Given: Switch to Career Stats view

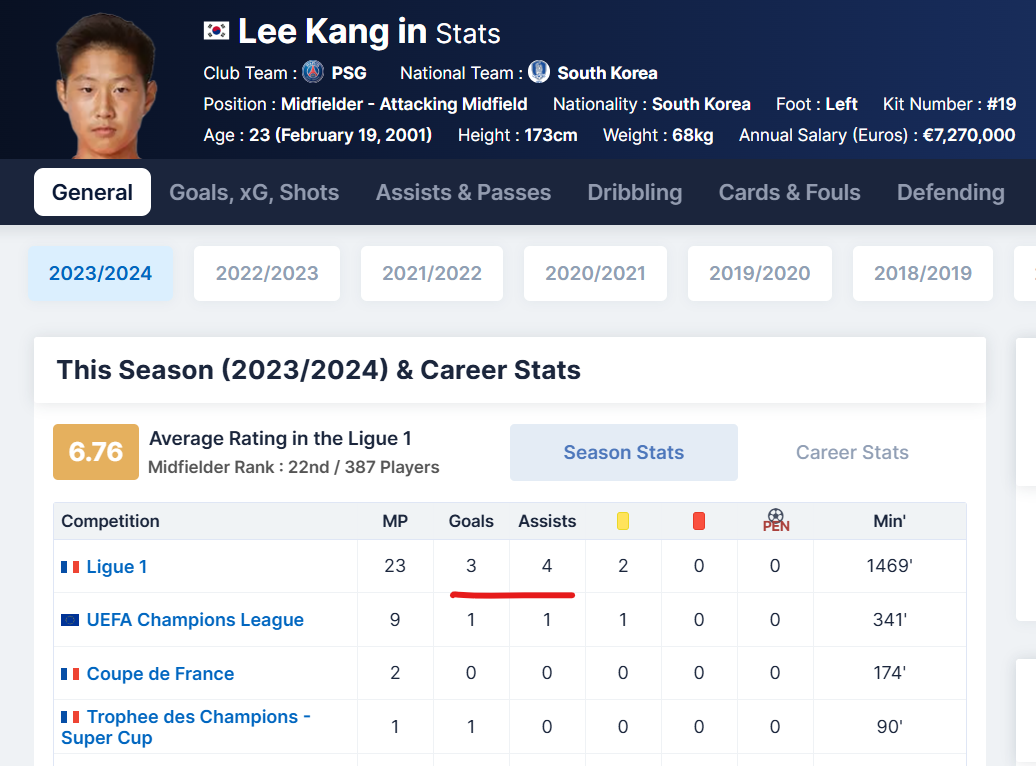Looking at the screenshot, I should pos(852,452).
